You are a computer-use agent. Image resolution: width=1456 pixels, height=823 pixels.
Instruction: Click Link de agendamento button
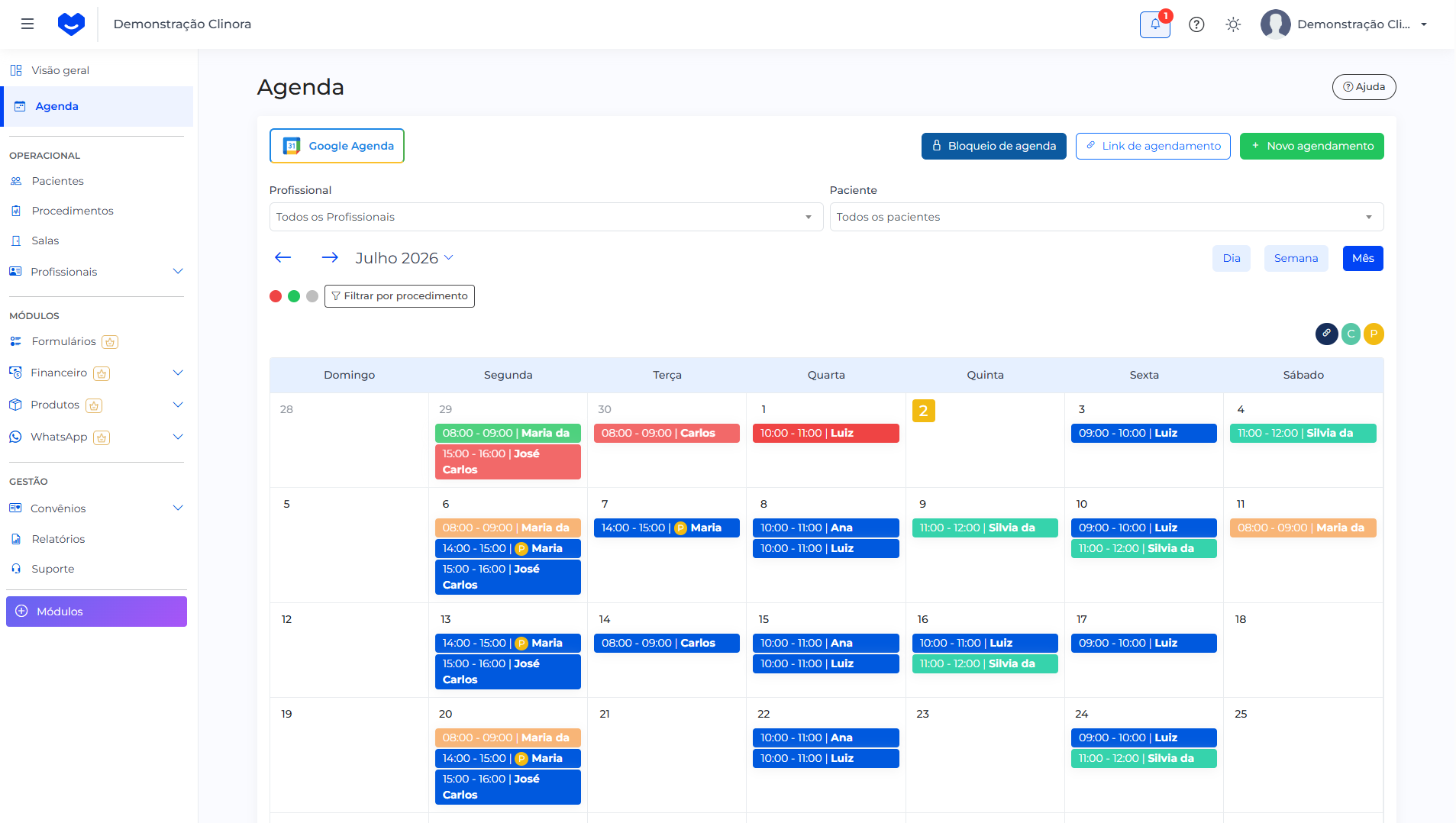pyautogui.click(x=1153, y=146)
